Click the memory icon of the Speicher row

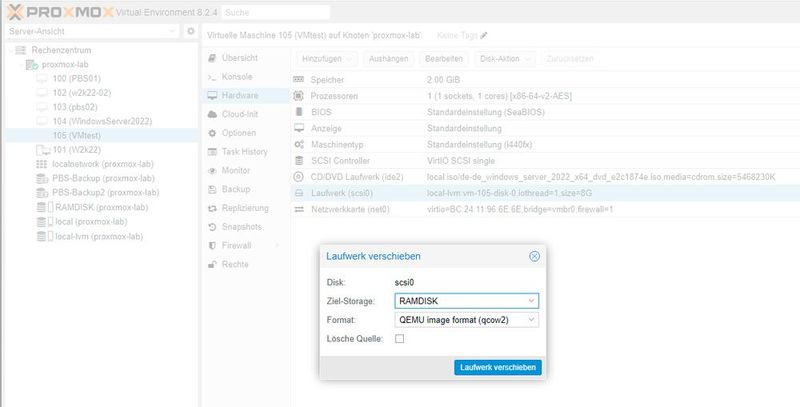pyautogui.click(x=298, y=80)
